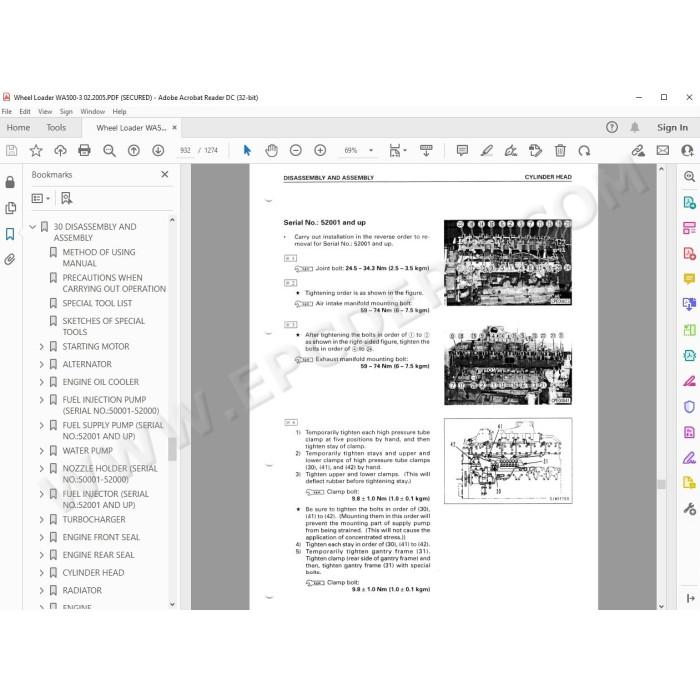Go to previous page arrow
700x700 pixels.
133,150
